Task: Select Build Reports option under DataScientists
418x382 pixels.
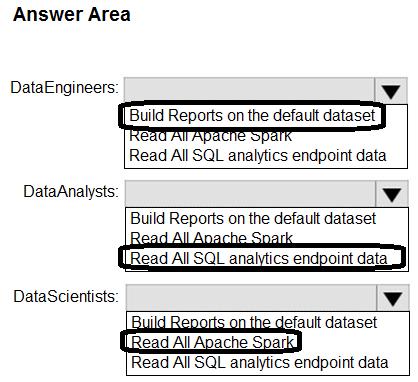Action: pos(254,322)
